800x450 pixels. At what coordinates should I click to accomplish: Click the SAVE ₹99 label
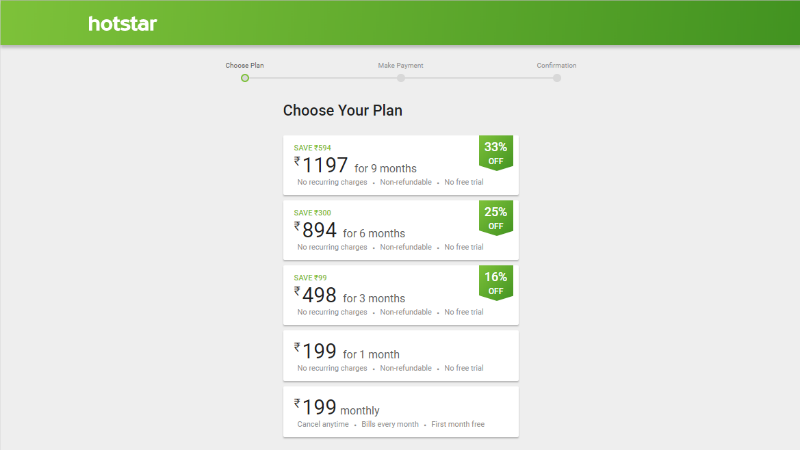point(310,278)
